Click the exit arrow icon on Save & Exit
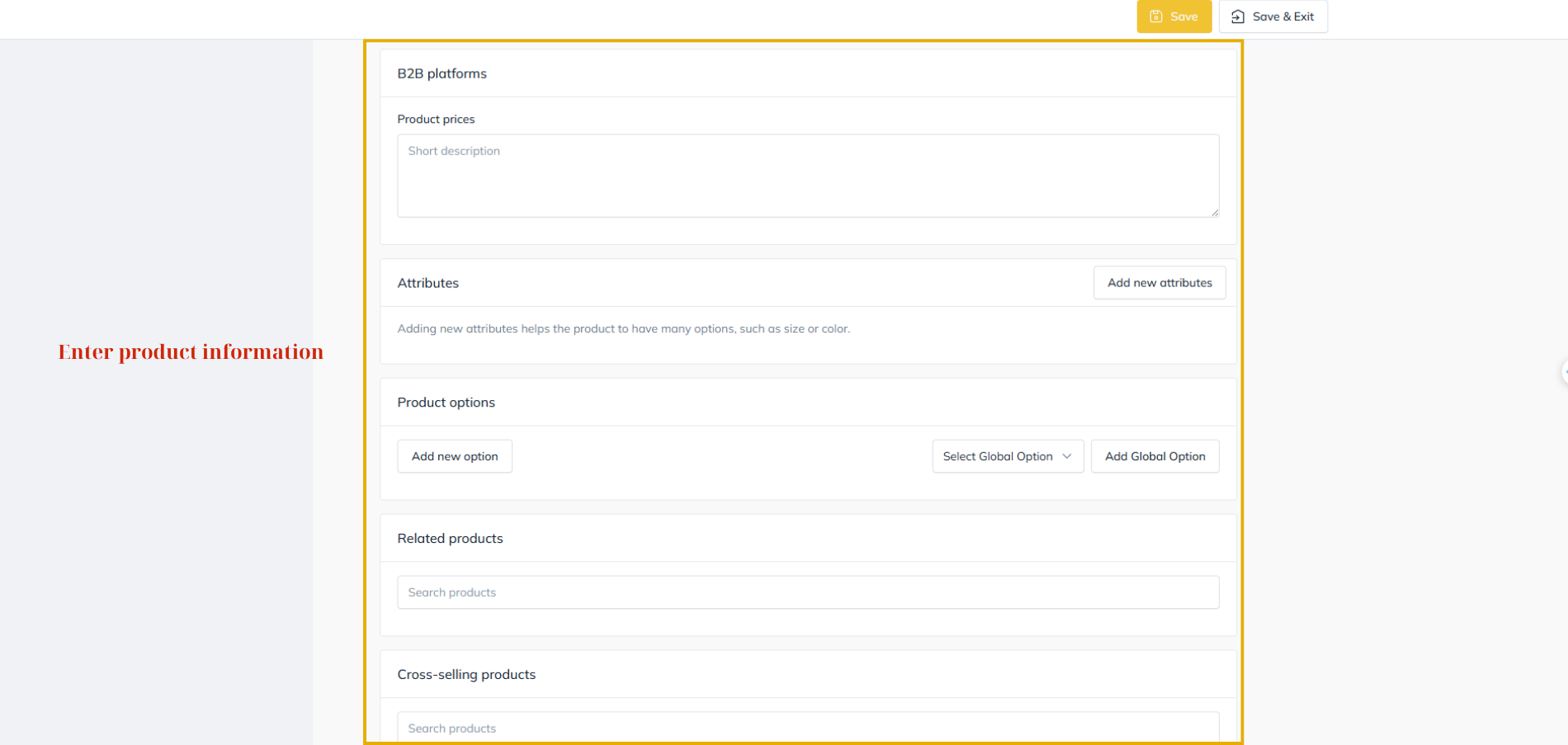This screenshot has width=1568, height=745. [1238, 17]
